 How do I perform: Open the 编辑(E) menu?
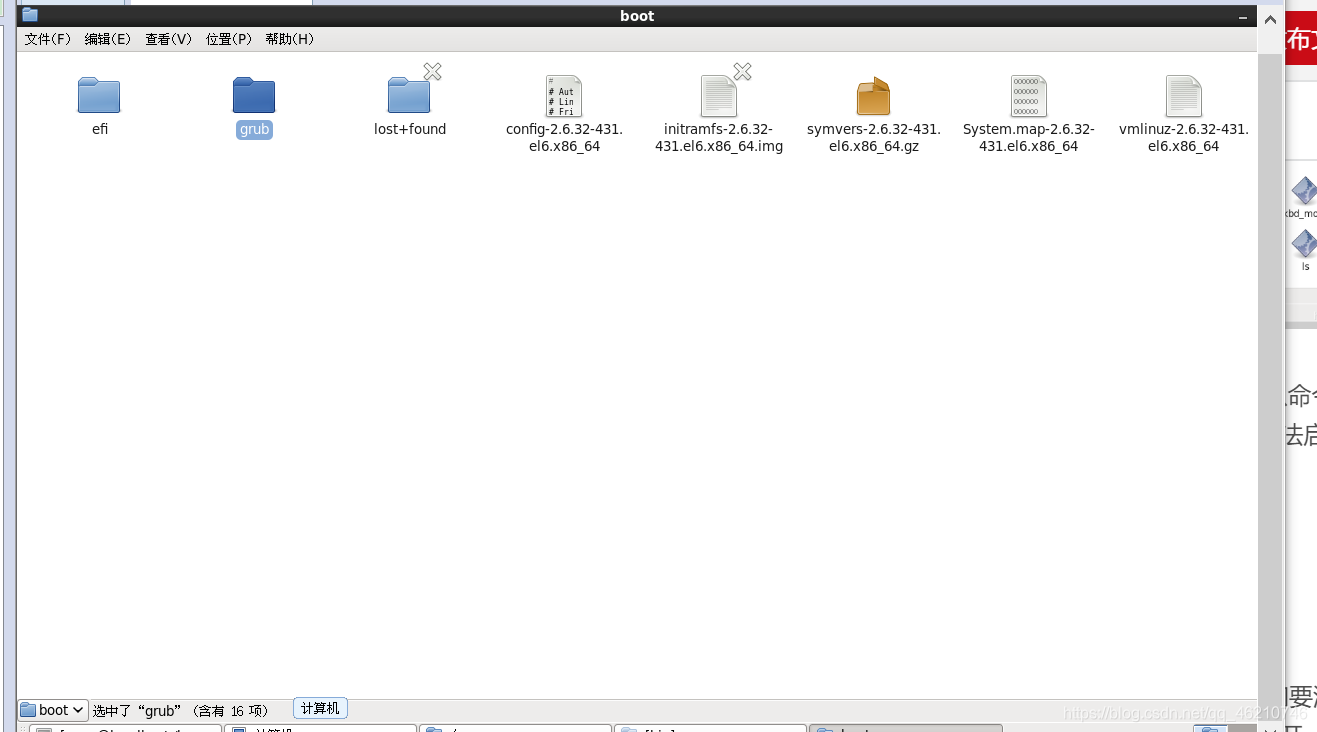(x=108, y=39)
